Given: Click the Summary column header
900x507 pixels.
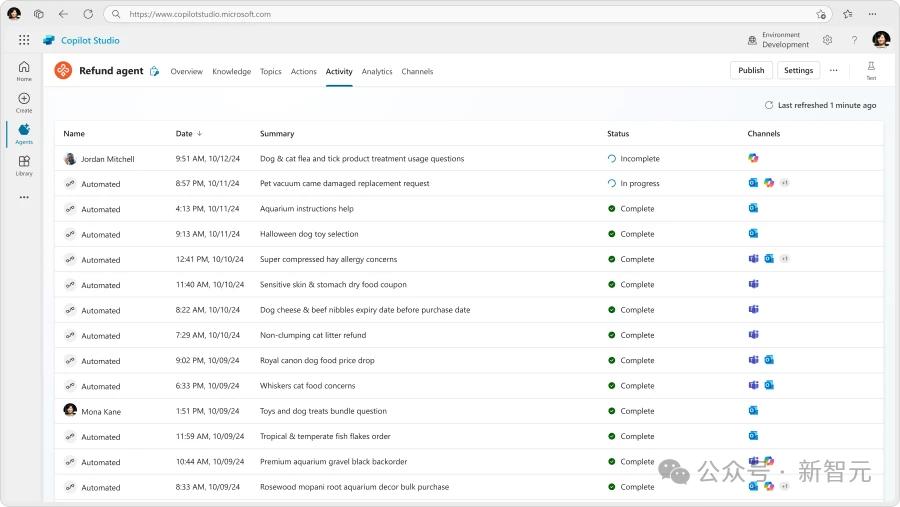Looking at the screenshot, I should click(277, 133).
